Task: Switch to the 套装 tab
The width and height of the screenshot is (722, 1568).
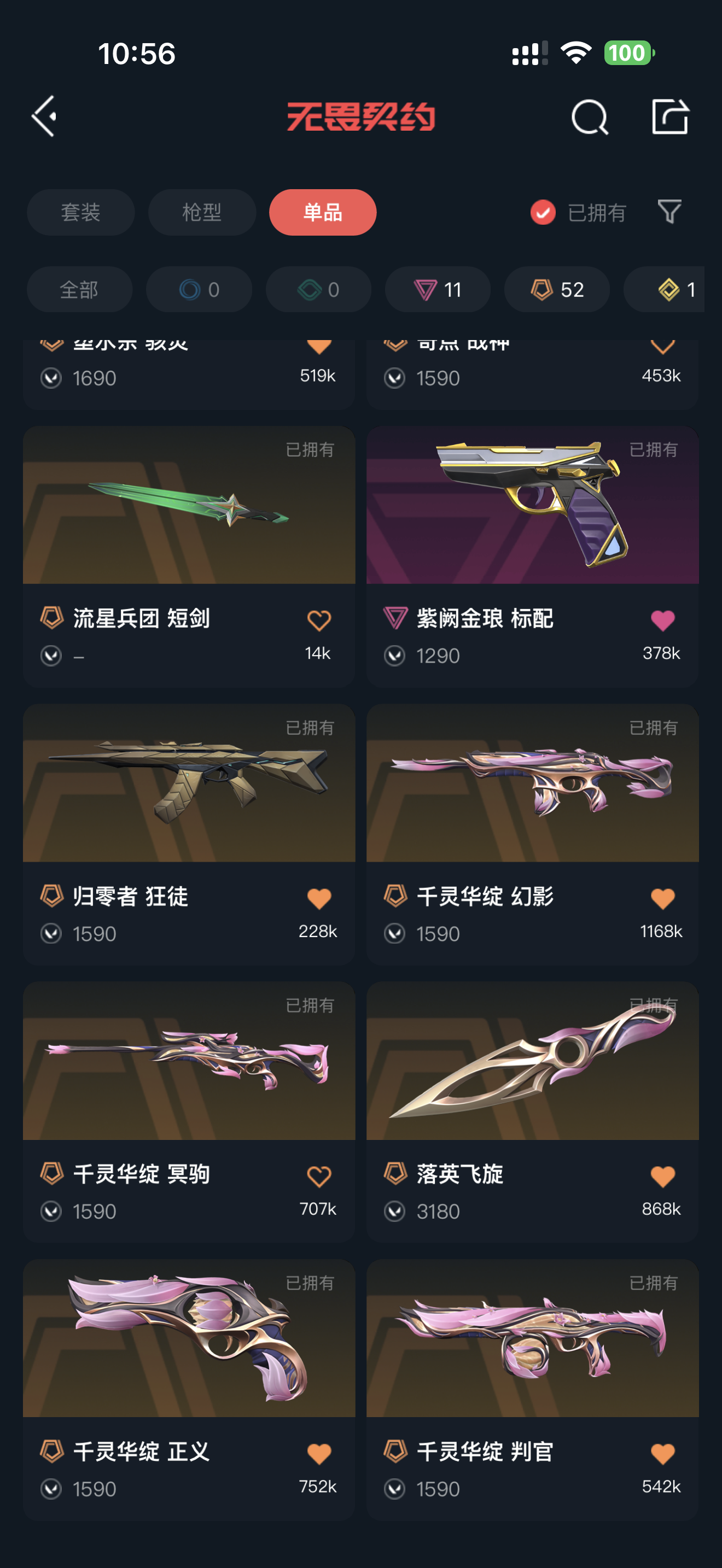Action: point(80,213)
